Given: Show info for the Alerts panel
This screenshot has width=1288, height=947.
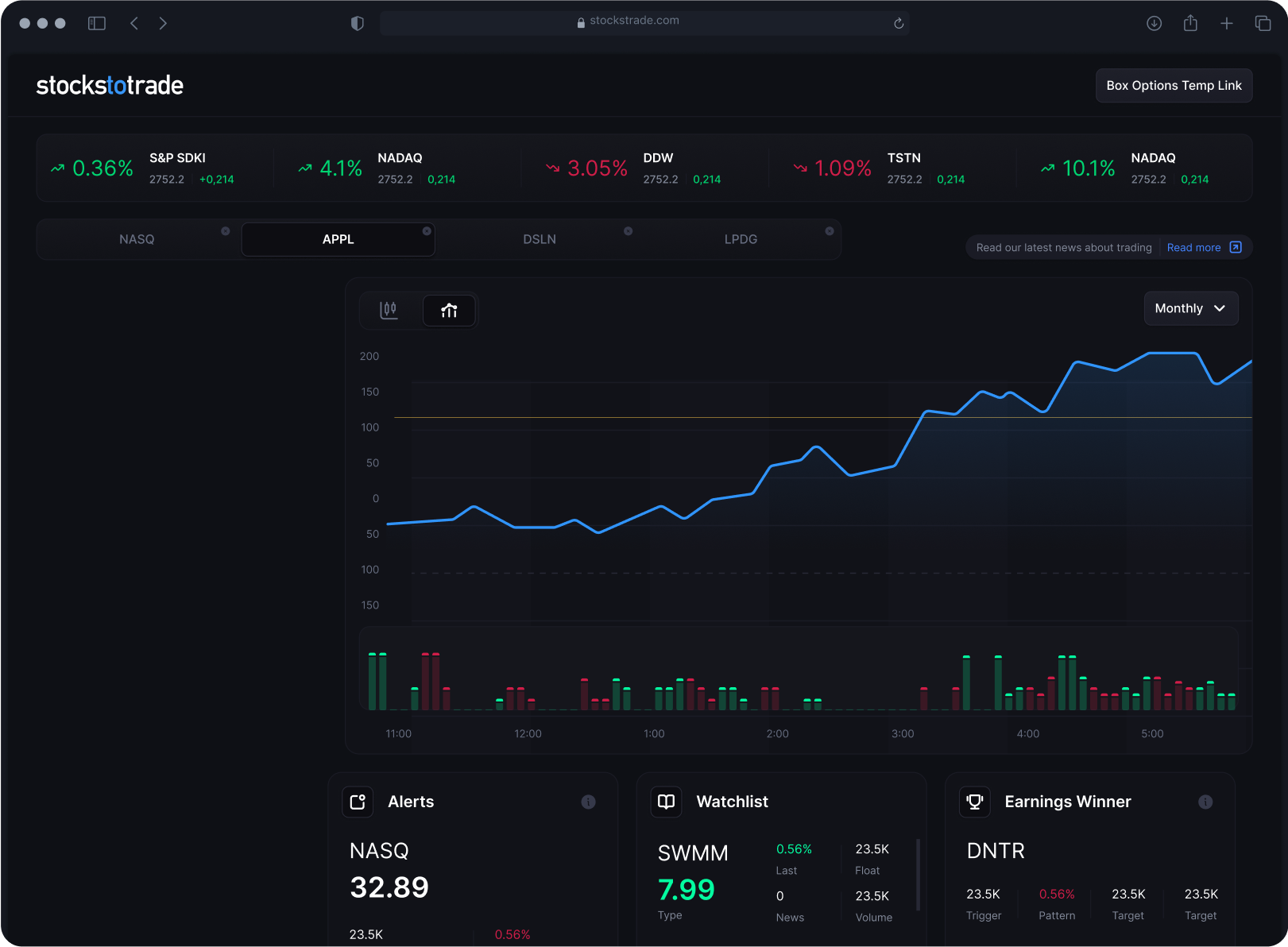Looking at the screenshot, I should (x=588, y=802).
